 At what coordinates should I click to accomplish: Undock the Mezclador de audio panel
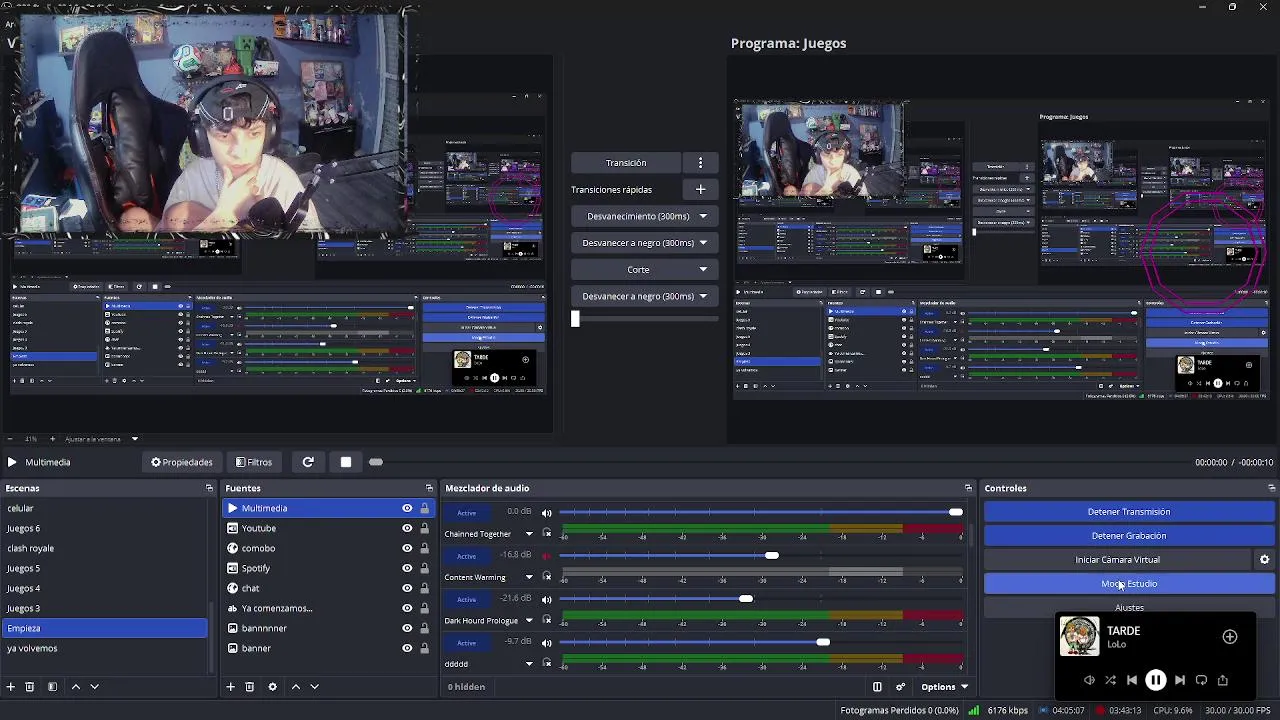point(968,488)
